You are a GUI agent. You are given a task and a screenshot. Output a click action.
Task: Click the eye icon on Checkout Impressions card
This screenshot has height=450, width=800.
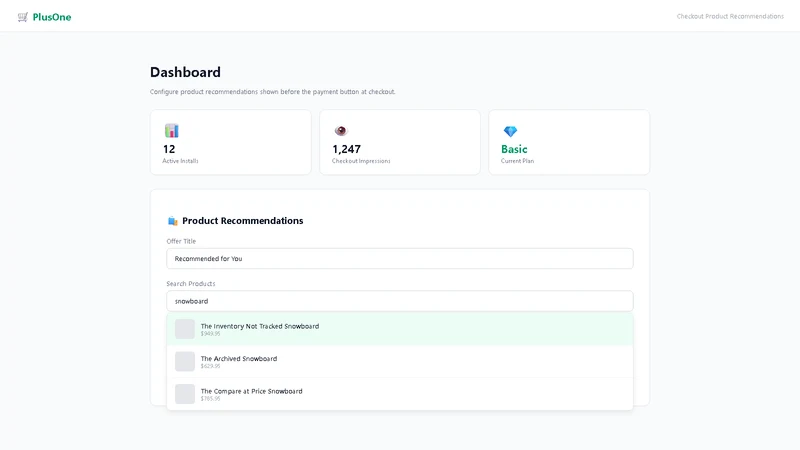point(341,131)
